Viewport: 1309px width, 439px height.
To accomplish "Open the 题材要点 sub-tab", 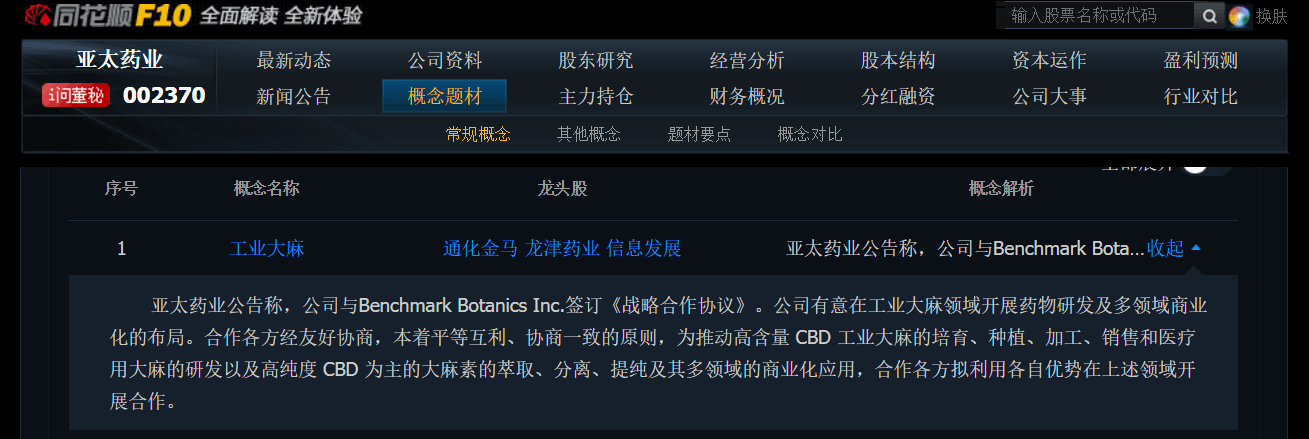I will pos(699,134).
